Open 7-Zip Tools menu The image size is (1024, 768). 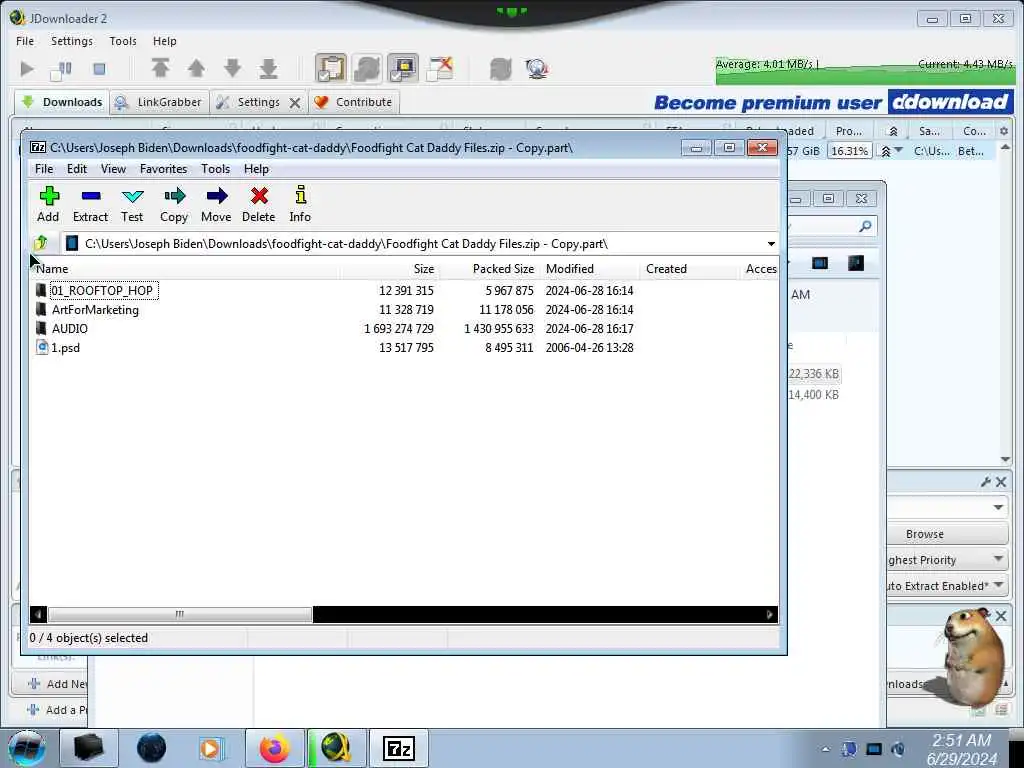216,168
